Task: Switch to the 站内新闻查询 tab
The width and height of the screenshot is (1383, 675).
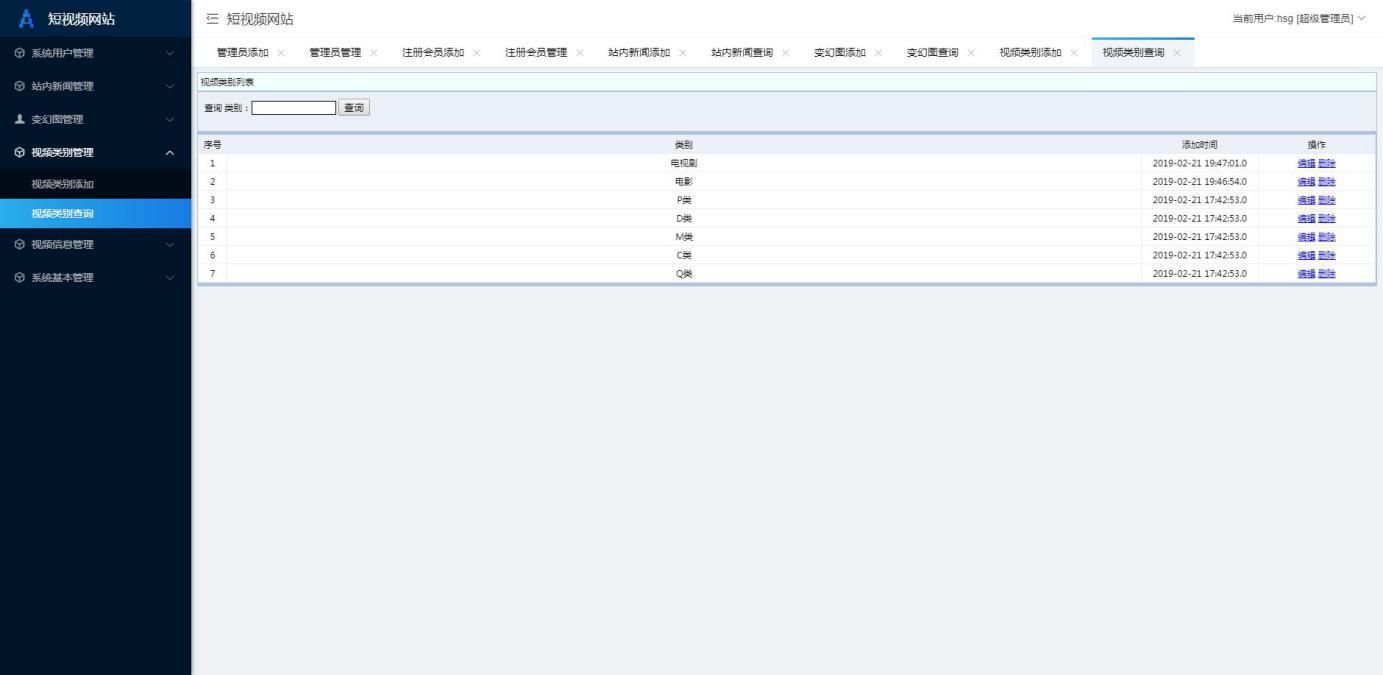Action: tap(742, 53)
